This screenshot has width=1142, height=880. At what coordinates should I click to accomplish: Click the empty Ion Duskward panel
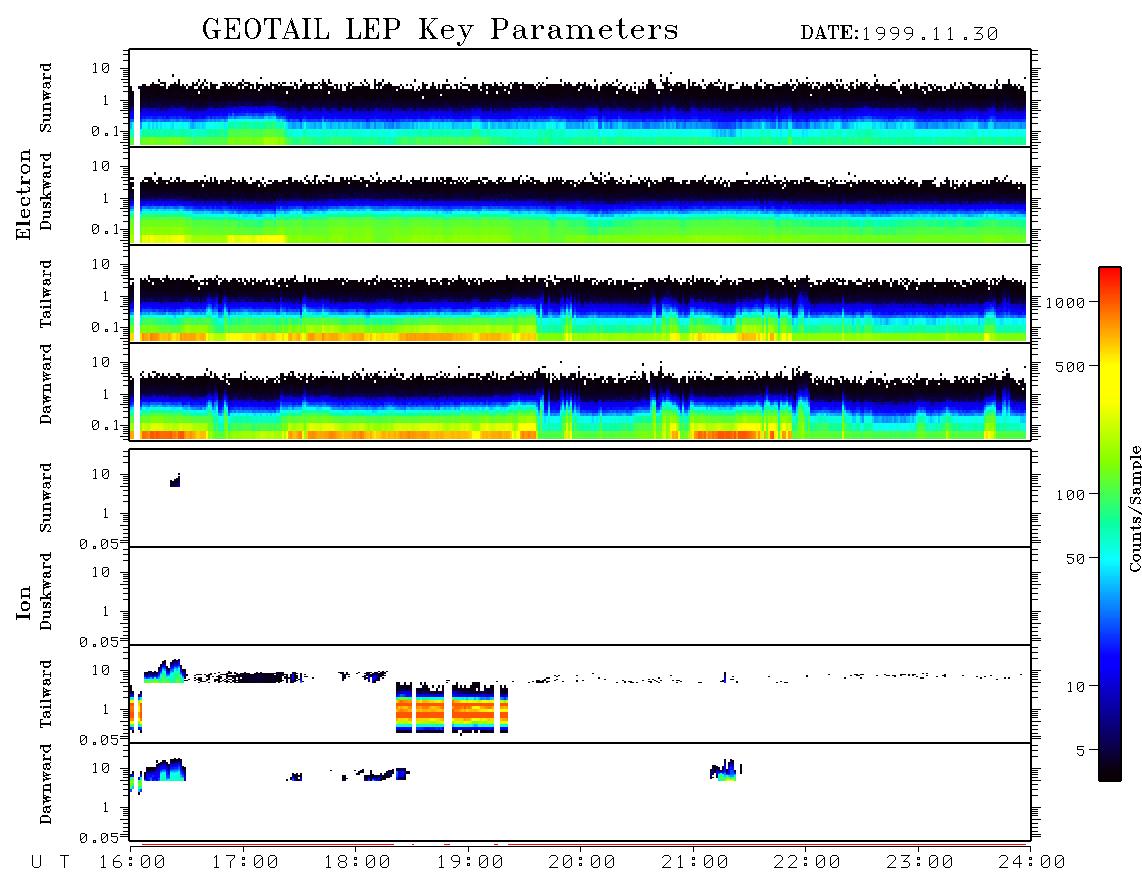[x=580, y=596]
